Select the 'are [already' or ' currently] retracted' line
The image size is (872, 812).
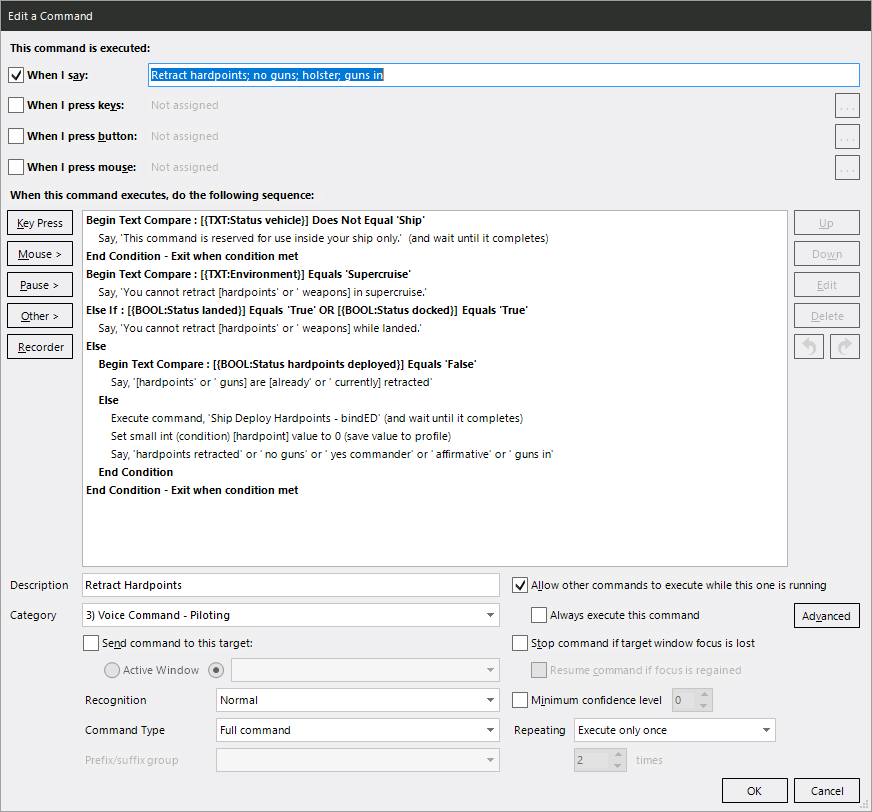coord(271,382)
